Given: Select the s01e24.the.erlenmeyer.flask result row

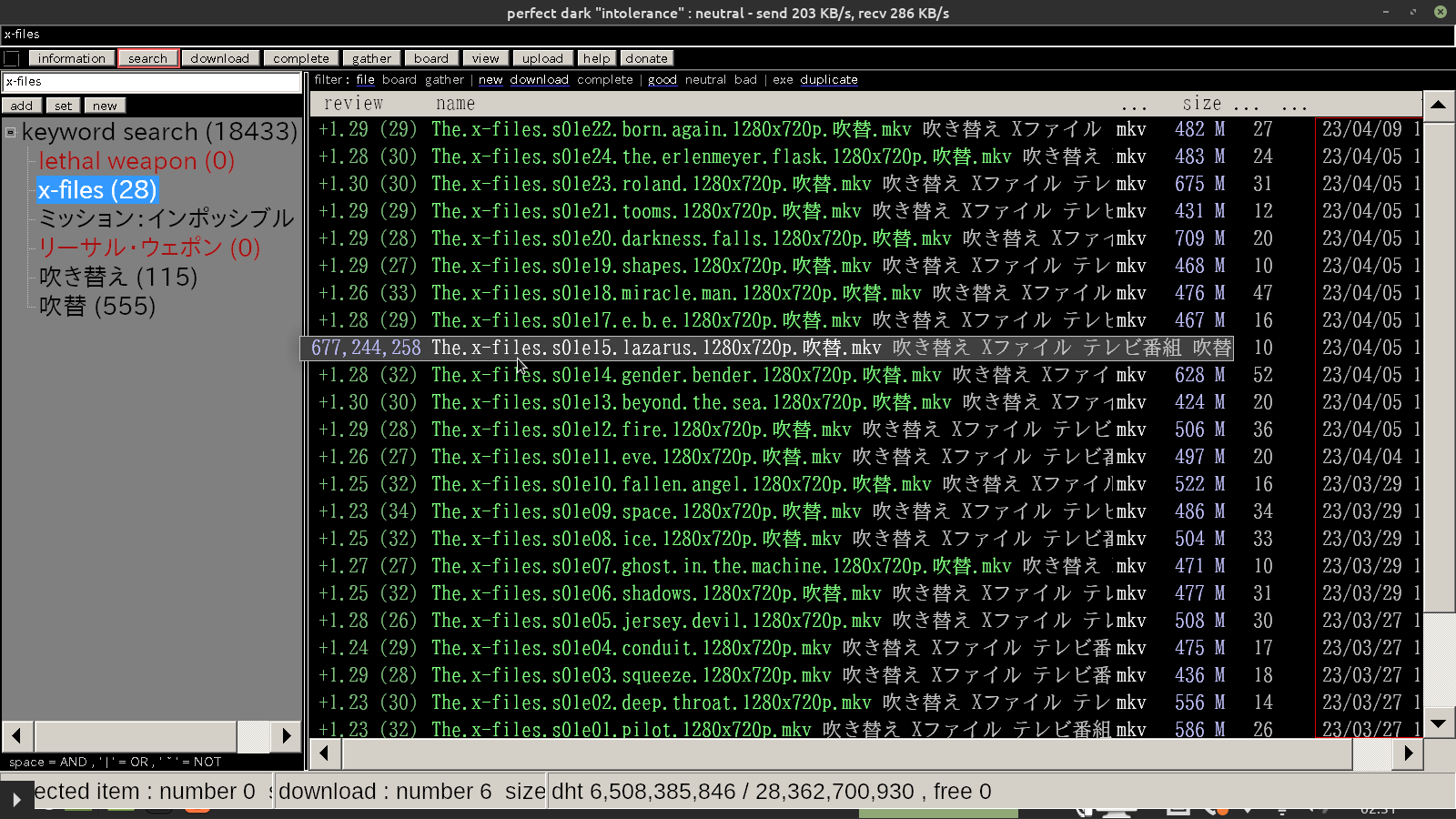Looking at the screenshot, I should pyautogui.click(x=865, y=157).
